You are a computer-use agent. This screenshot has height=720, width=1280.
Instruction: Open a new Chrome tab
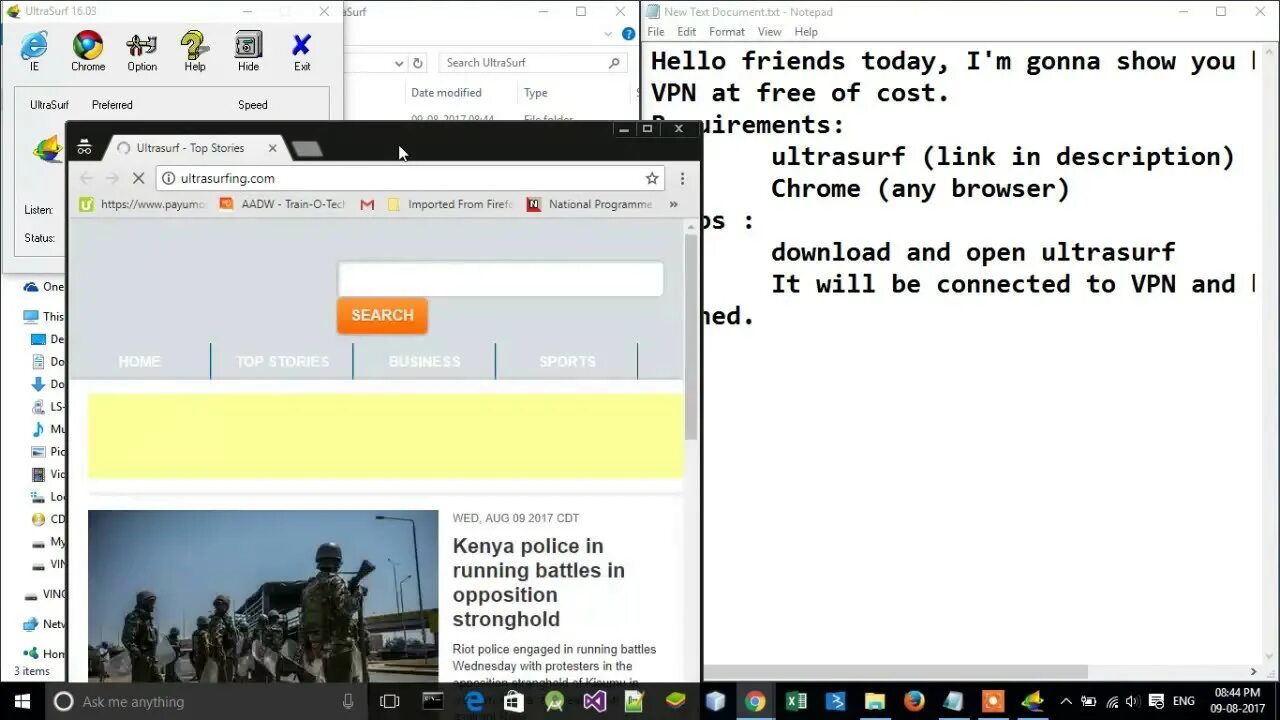coord(306,149)
